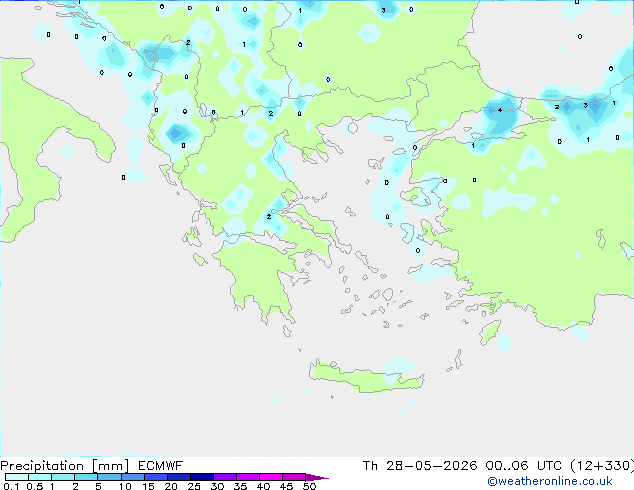Click the 'Th 28-05-2026' date text

(x=420, y=466)
